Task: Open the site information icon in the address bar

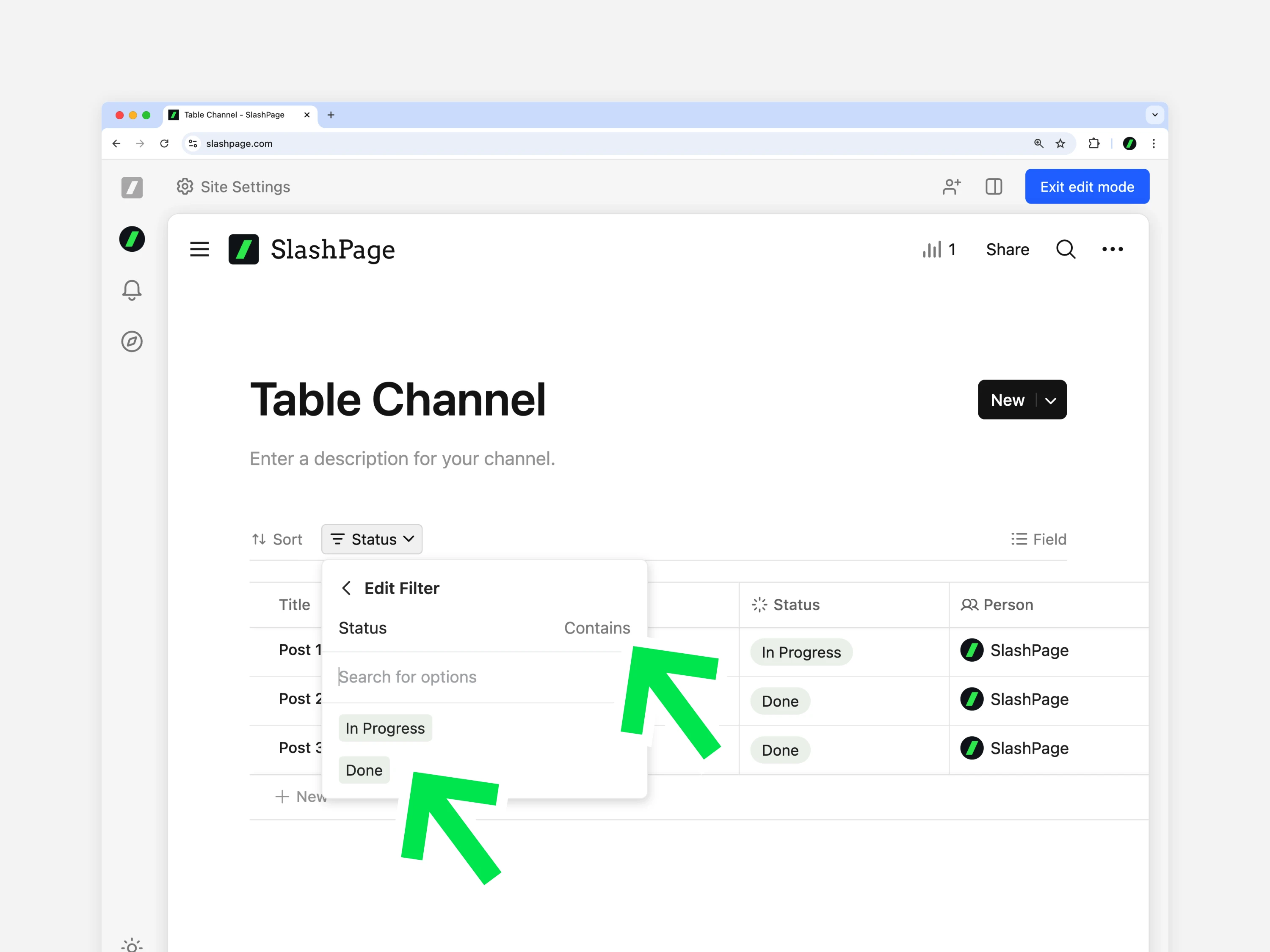Action: click(193, 143)
